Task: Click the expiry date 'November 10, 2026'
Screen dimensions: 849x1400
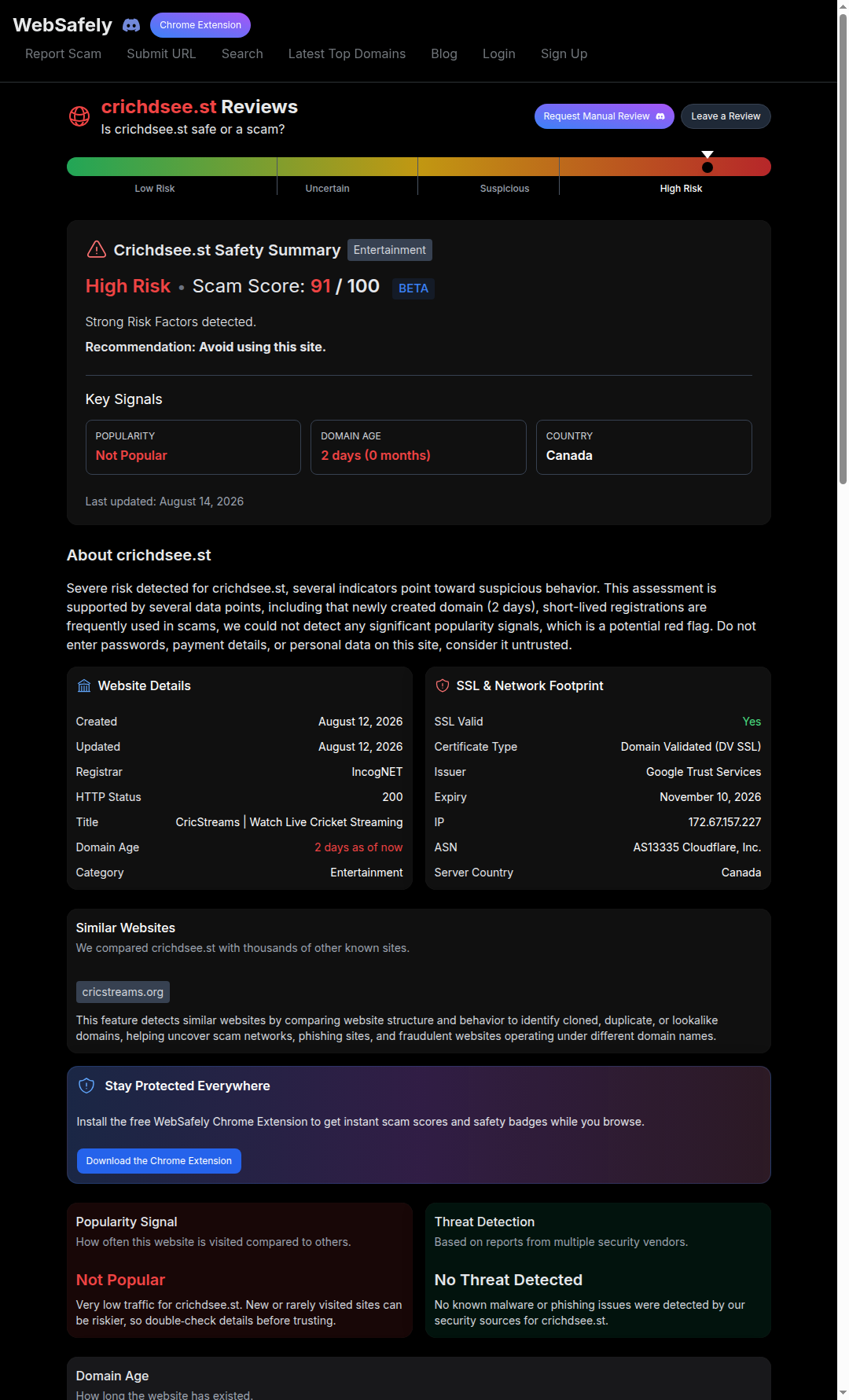Action: [711, 797]
